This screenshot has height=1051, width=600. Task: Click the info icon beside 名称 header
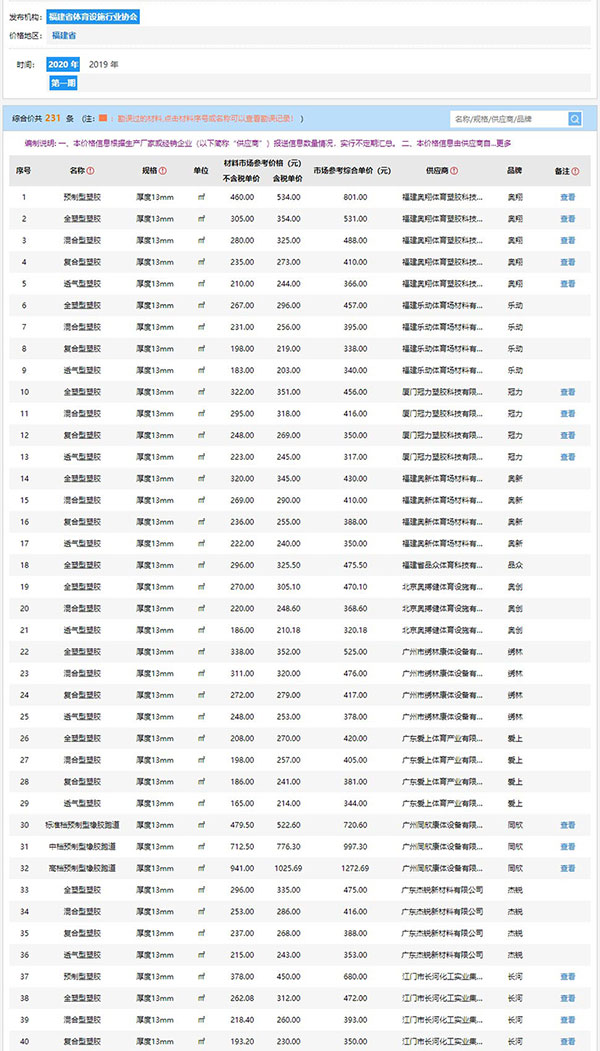click(x=91, y=171)
